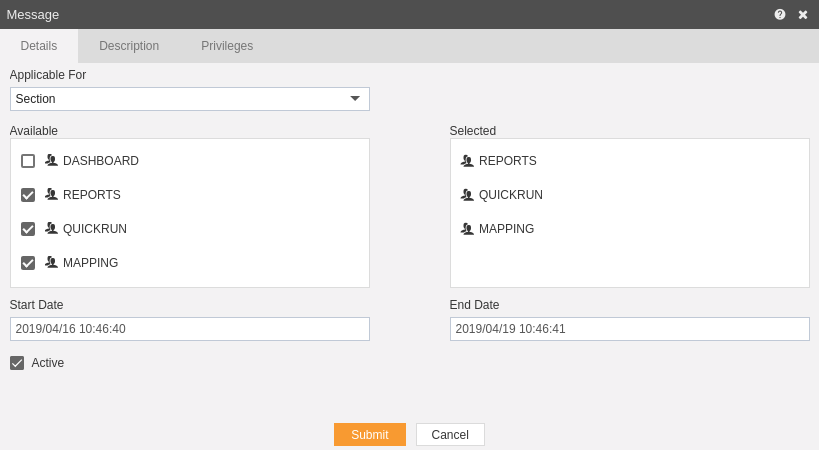The height and width of the screenshot is (450, 819).
Task: Select the MAPPING user icon in Selected list
Action: click(467, 228)
